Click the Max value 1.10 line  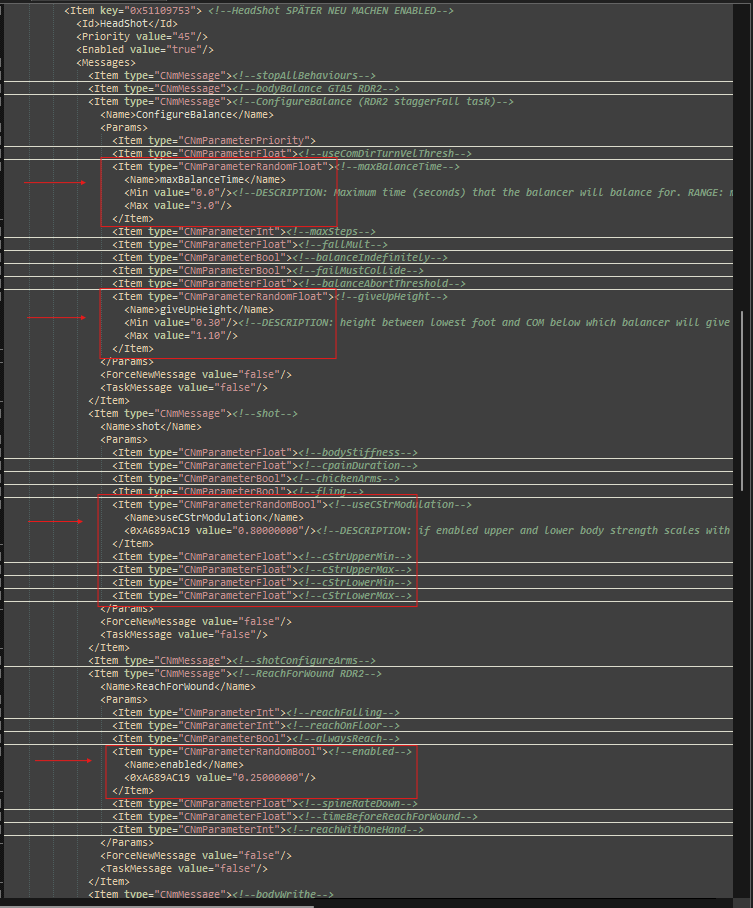181,335
